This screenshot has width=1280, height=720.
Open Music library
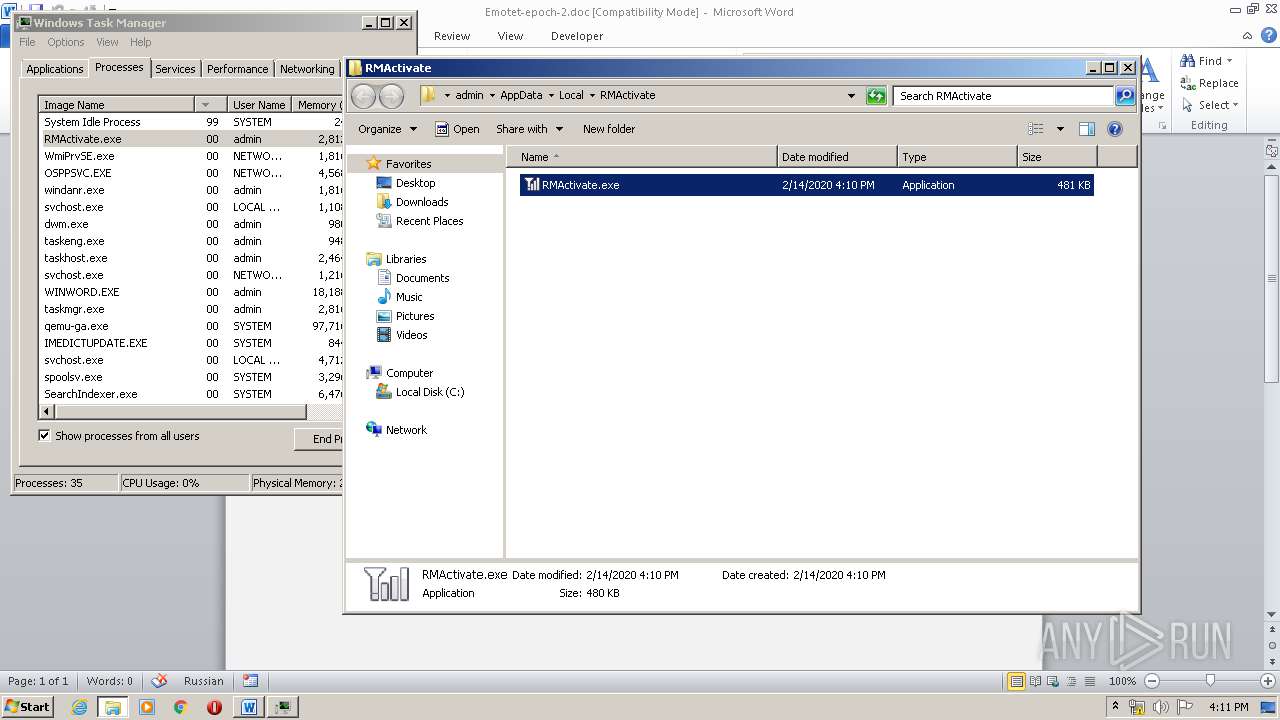(x=408, y=297)
